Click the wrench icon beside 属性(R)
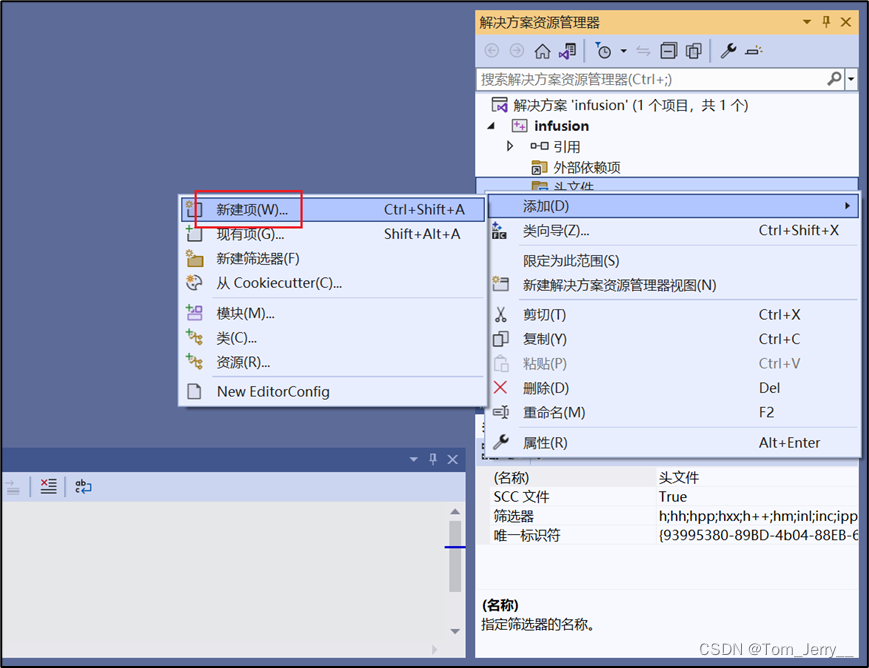 501,442
